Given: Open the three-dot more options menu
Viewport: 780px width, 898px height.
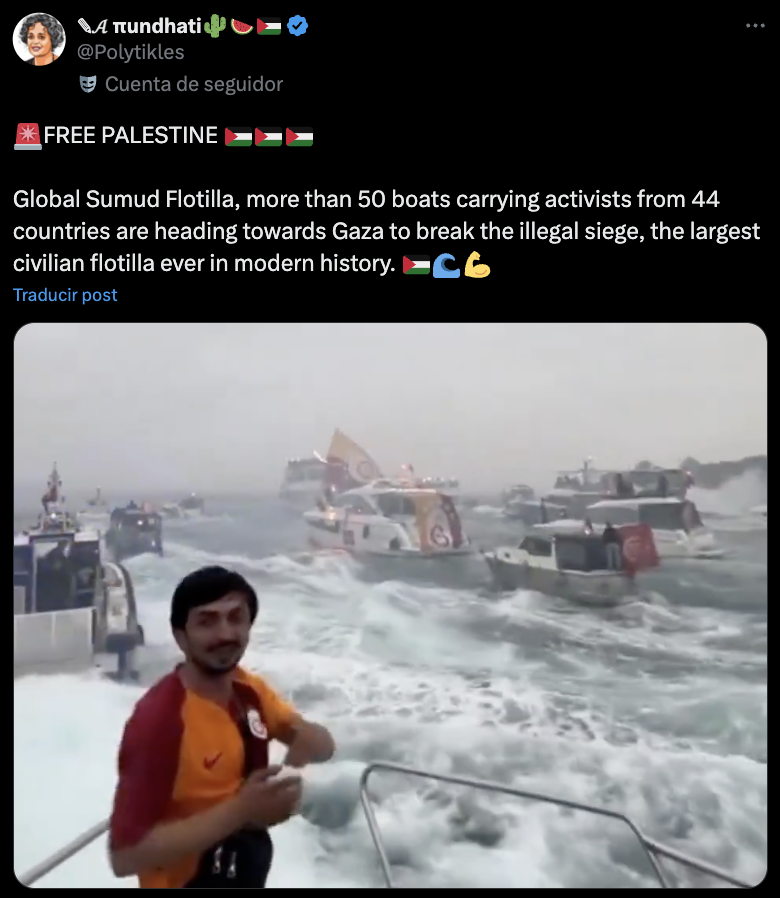Looking at the screenshot, I should [x=755, y=26].
